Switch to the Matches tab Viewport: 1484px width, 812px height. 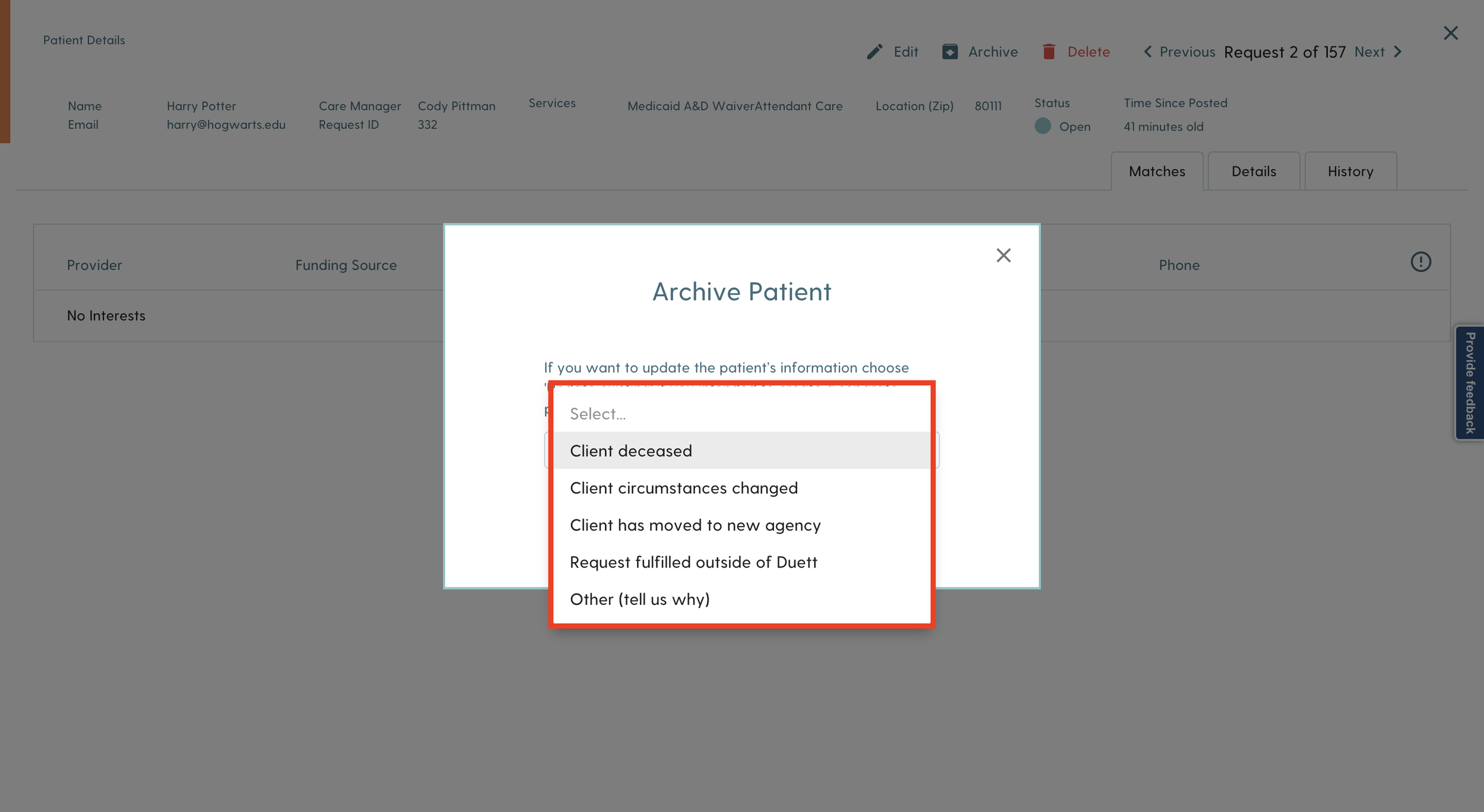tap(1156, 172)
